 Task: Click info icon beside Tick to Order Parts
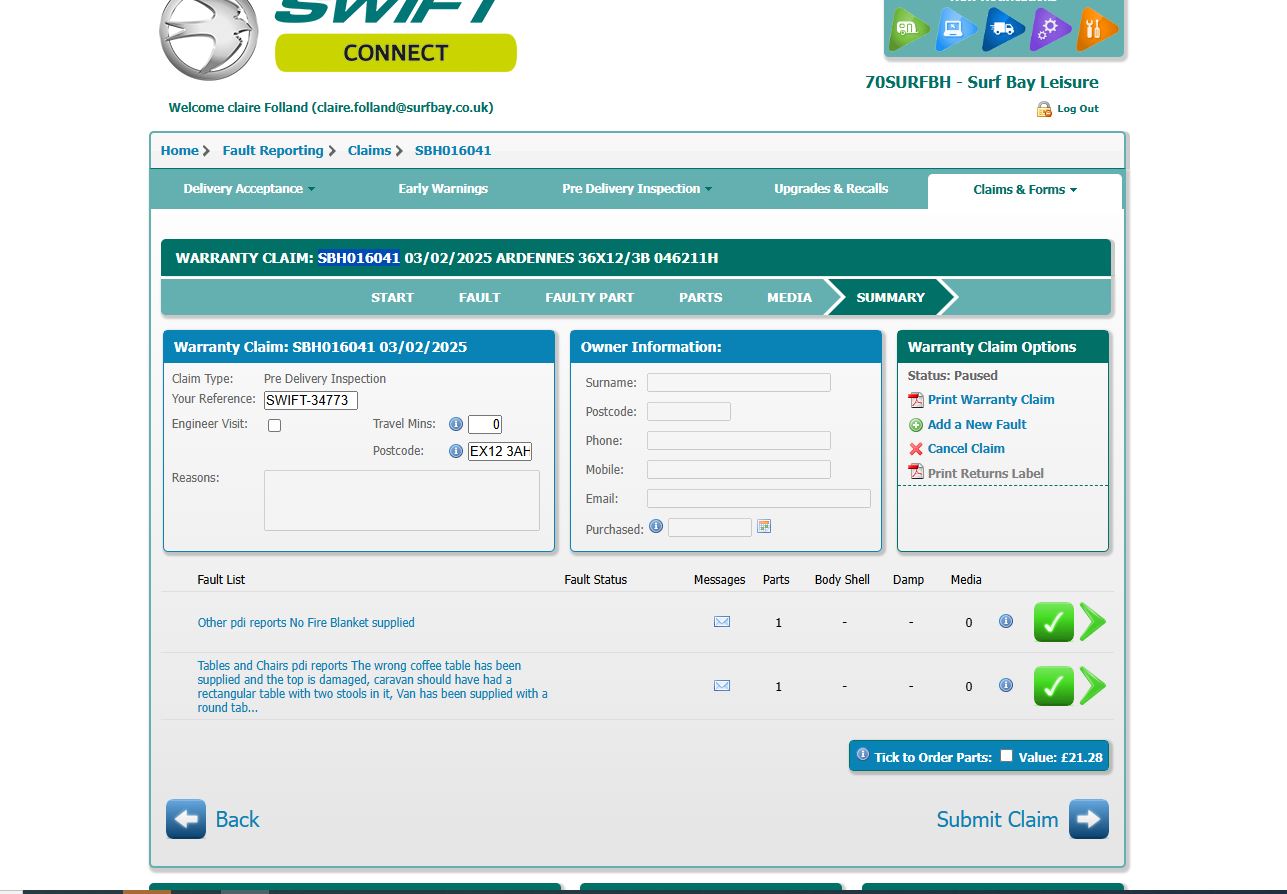click(863, 755)
